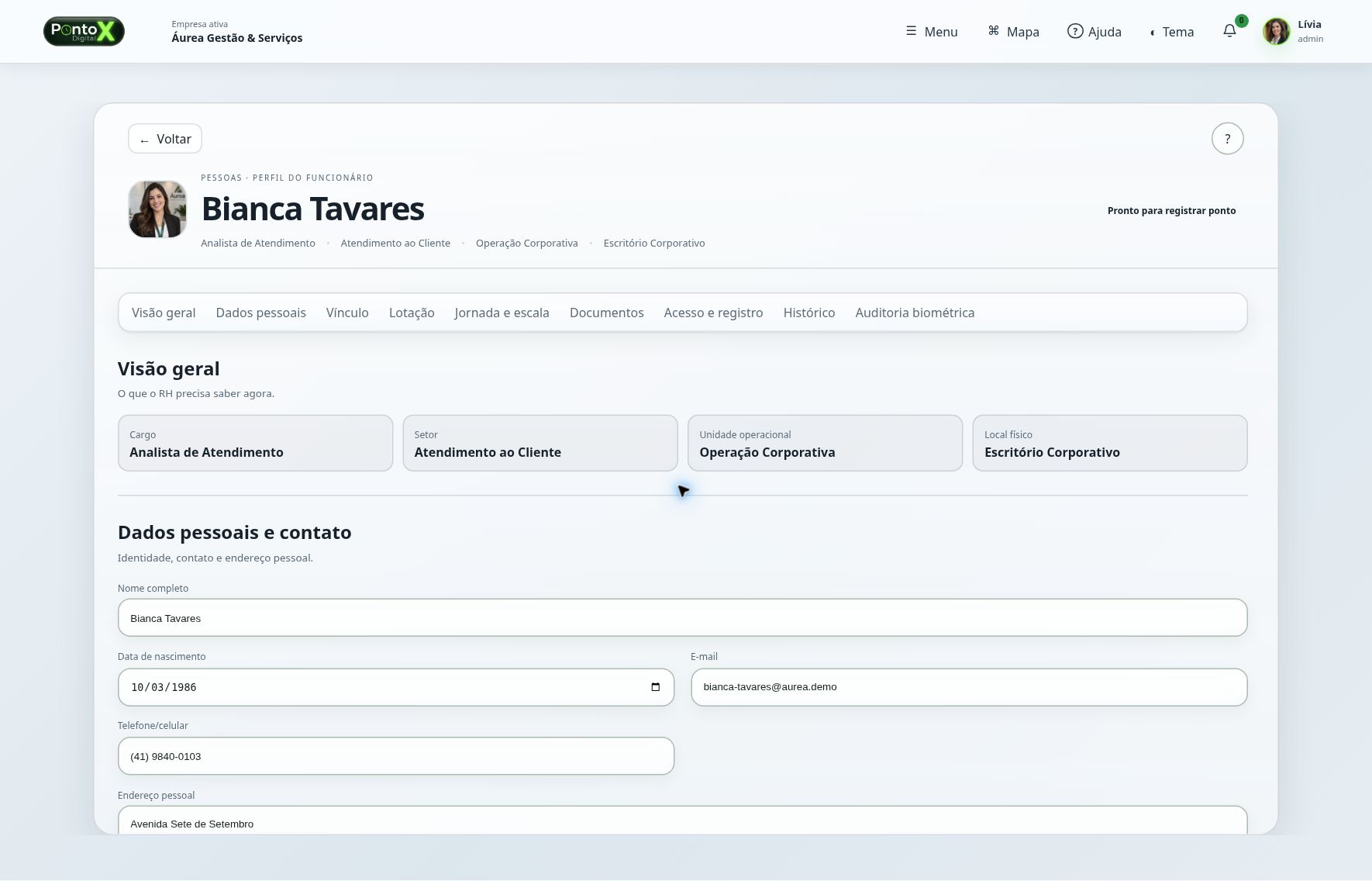Open Ajuda in the top bar
This screenshot has width=1372, height=881.
click(1094, 32)
